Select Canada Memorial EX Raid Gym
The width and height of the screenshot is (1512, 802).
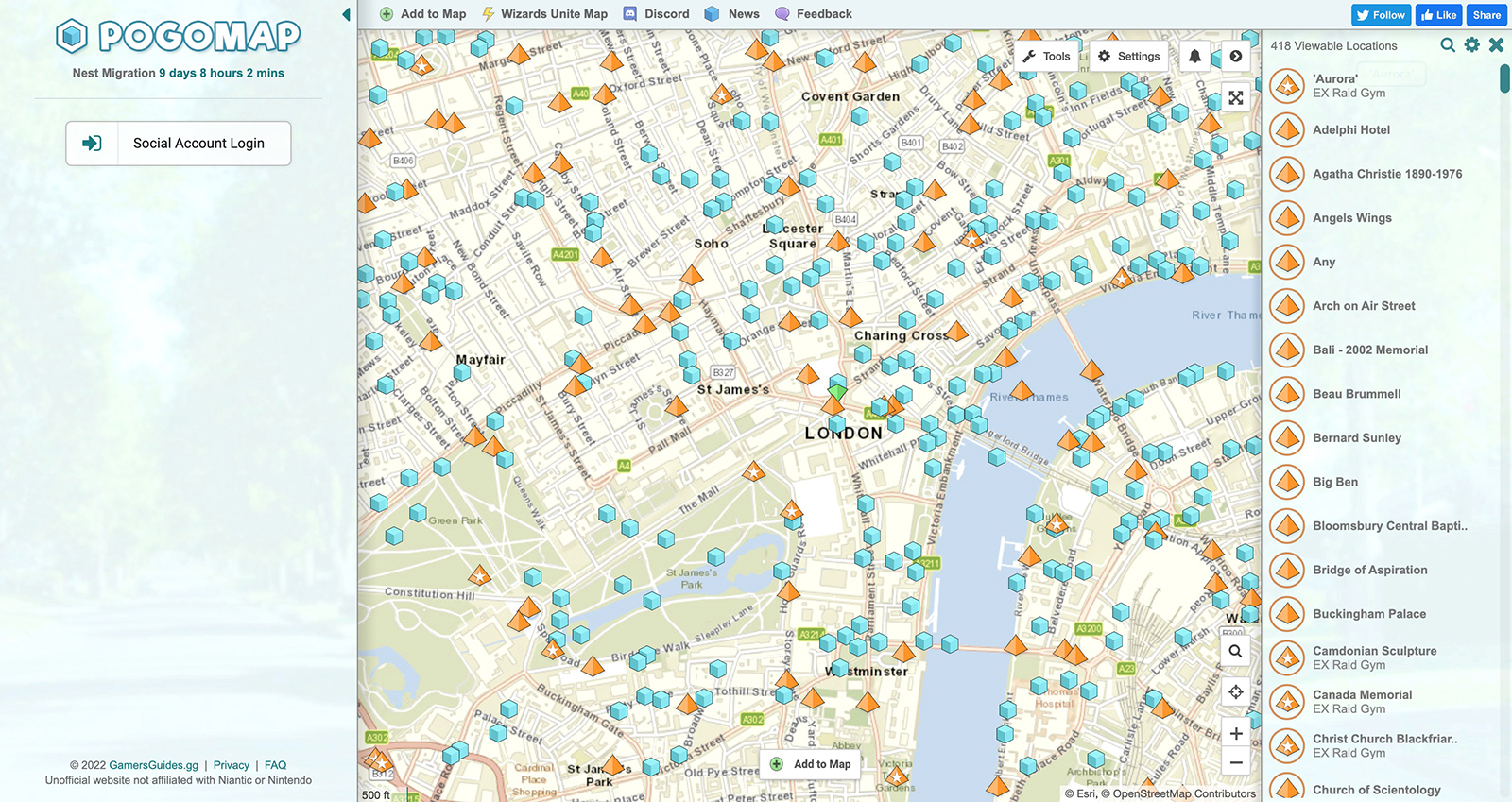pos(1382,702)
